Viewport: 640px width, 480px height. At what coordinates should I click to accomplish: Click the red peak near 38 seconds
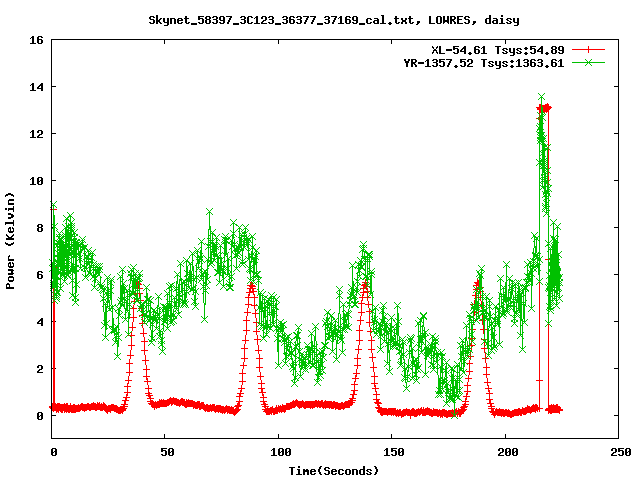pos(138,286)
